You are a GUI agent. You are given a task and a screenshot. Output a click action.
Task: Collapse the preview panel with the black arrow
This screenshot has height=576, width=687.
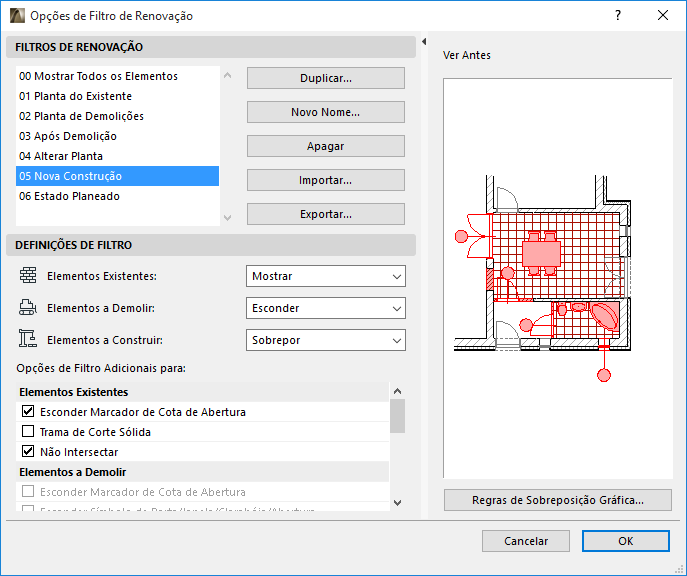424,42
